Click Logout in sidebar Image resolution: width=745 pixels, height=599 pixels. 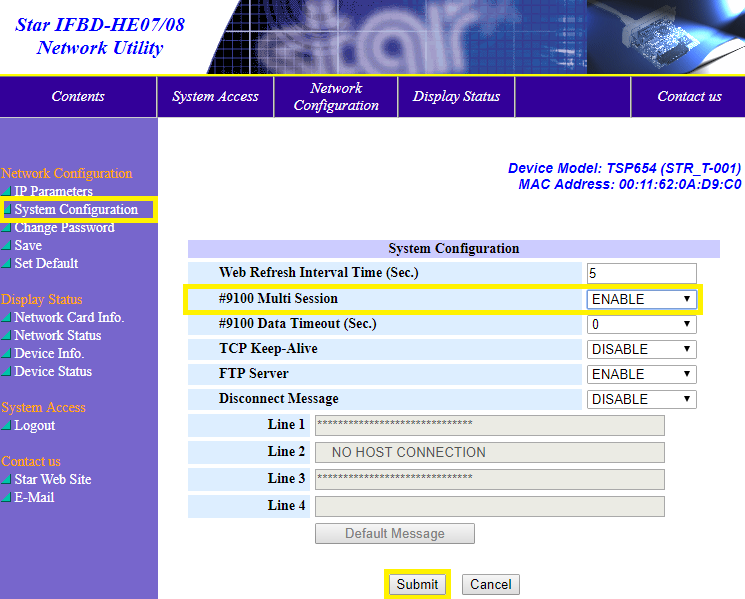point(35,425)
